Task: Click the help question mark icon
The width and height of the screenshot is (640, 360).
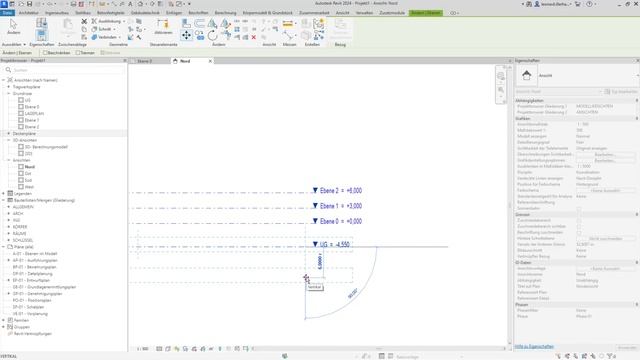Action: (x=589, y=4)
